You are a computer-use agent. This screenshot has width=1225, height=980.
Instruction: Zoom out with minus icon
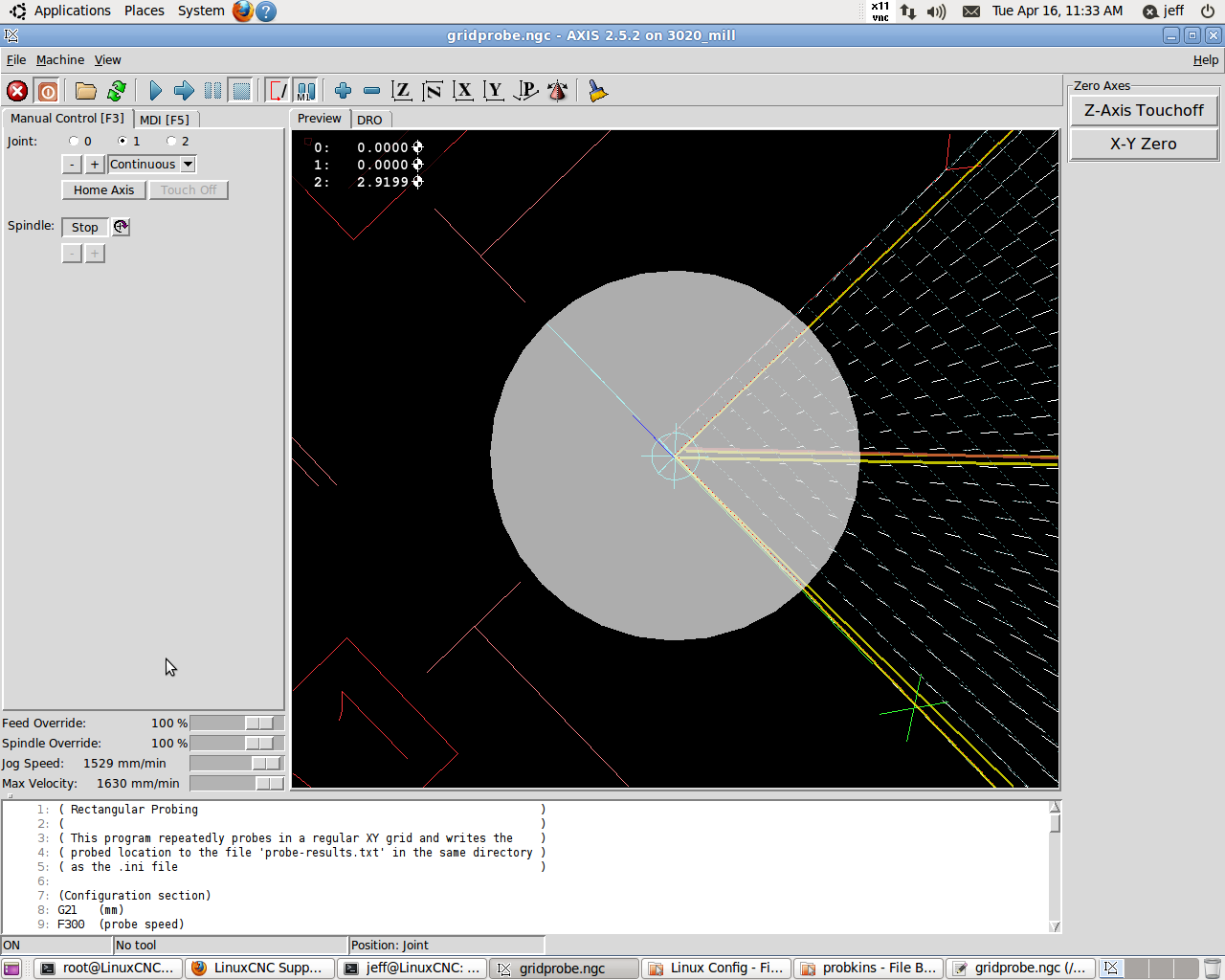click(371, 91)
